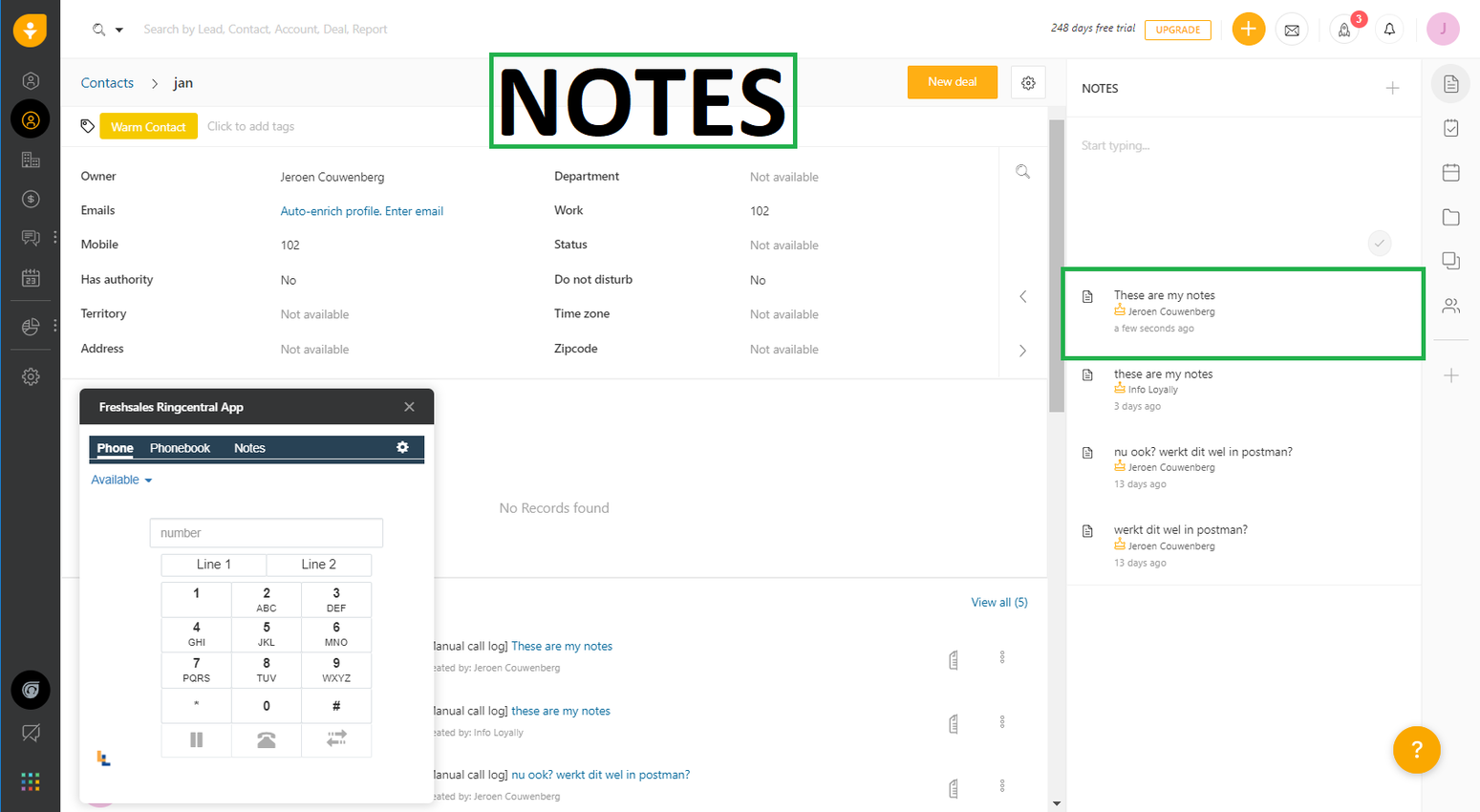This screenshot has height=812, width=1480.
Task: Open the Files folder panel on the right
Action: [x=1450, y=217]
